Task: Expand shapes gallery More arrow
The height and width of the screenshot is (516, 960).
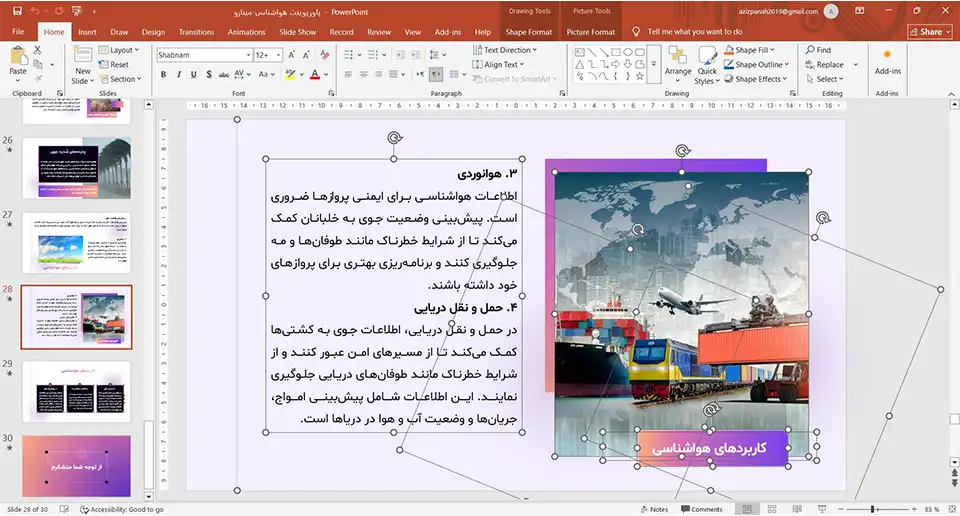Action: click(x=654, y=64)
